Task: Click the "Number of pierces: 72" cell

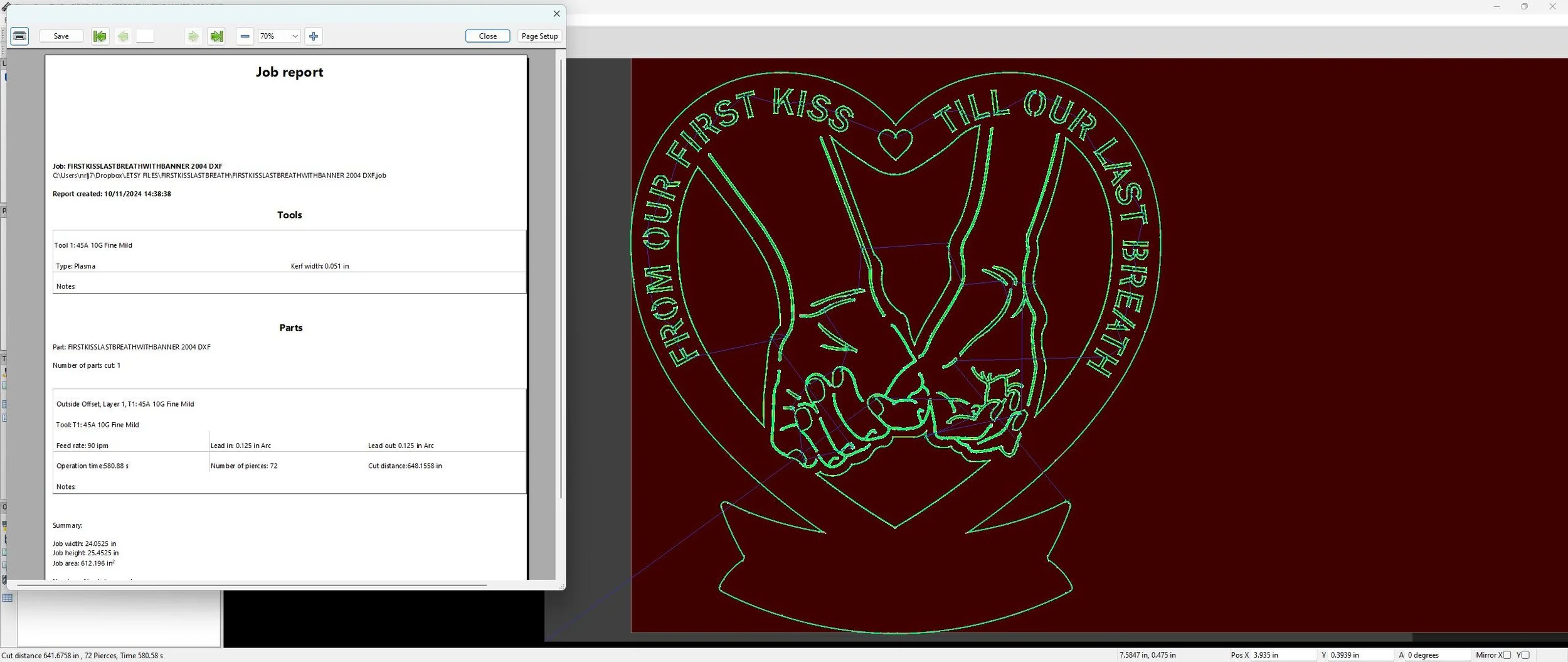Action: 244,466
